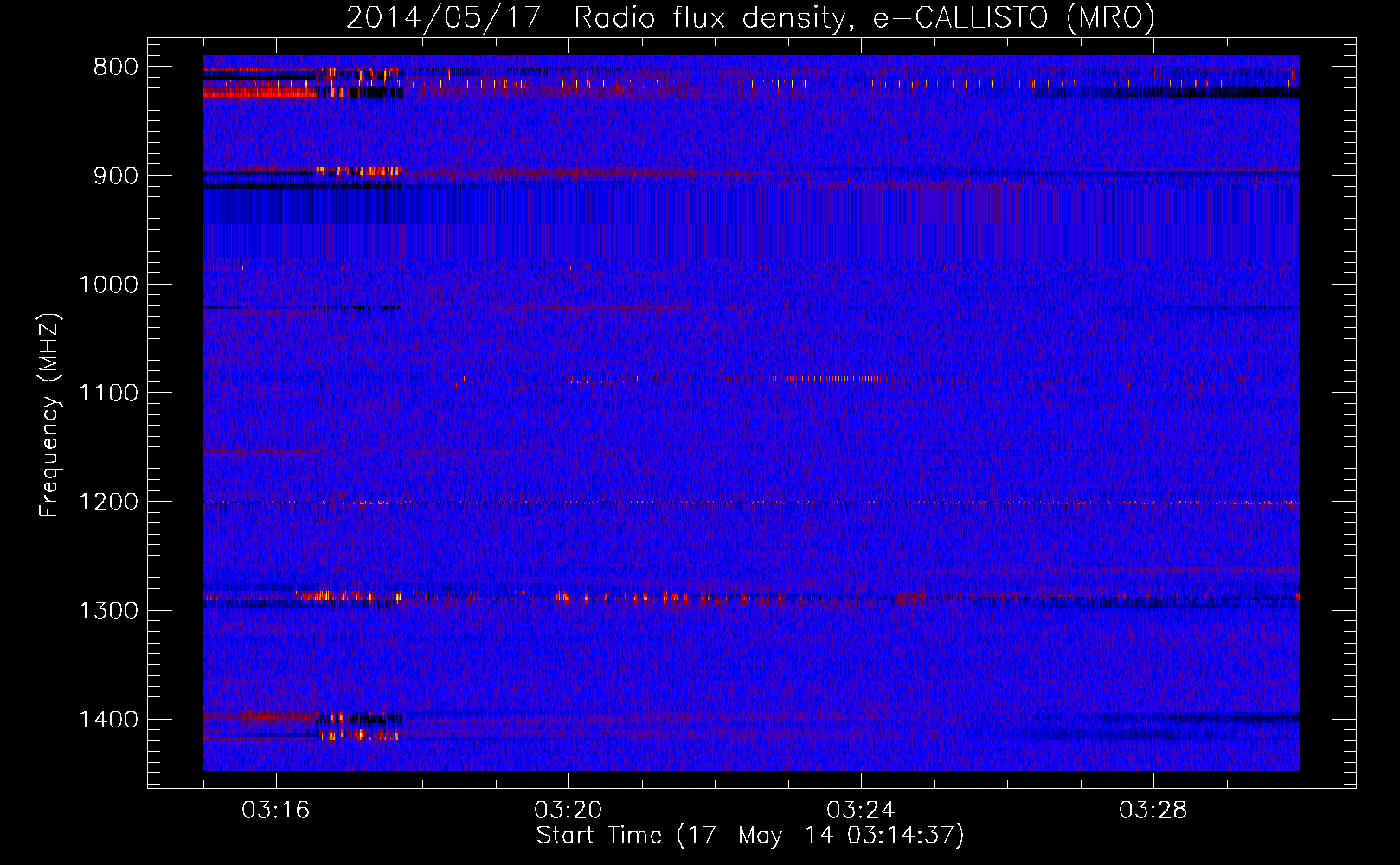Click the "Start Time (17-May-14 03:14:37)" label

coord(750,836)
